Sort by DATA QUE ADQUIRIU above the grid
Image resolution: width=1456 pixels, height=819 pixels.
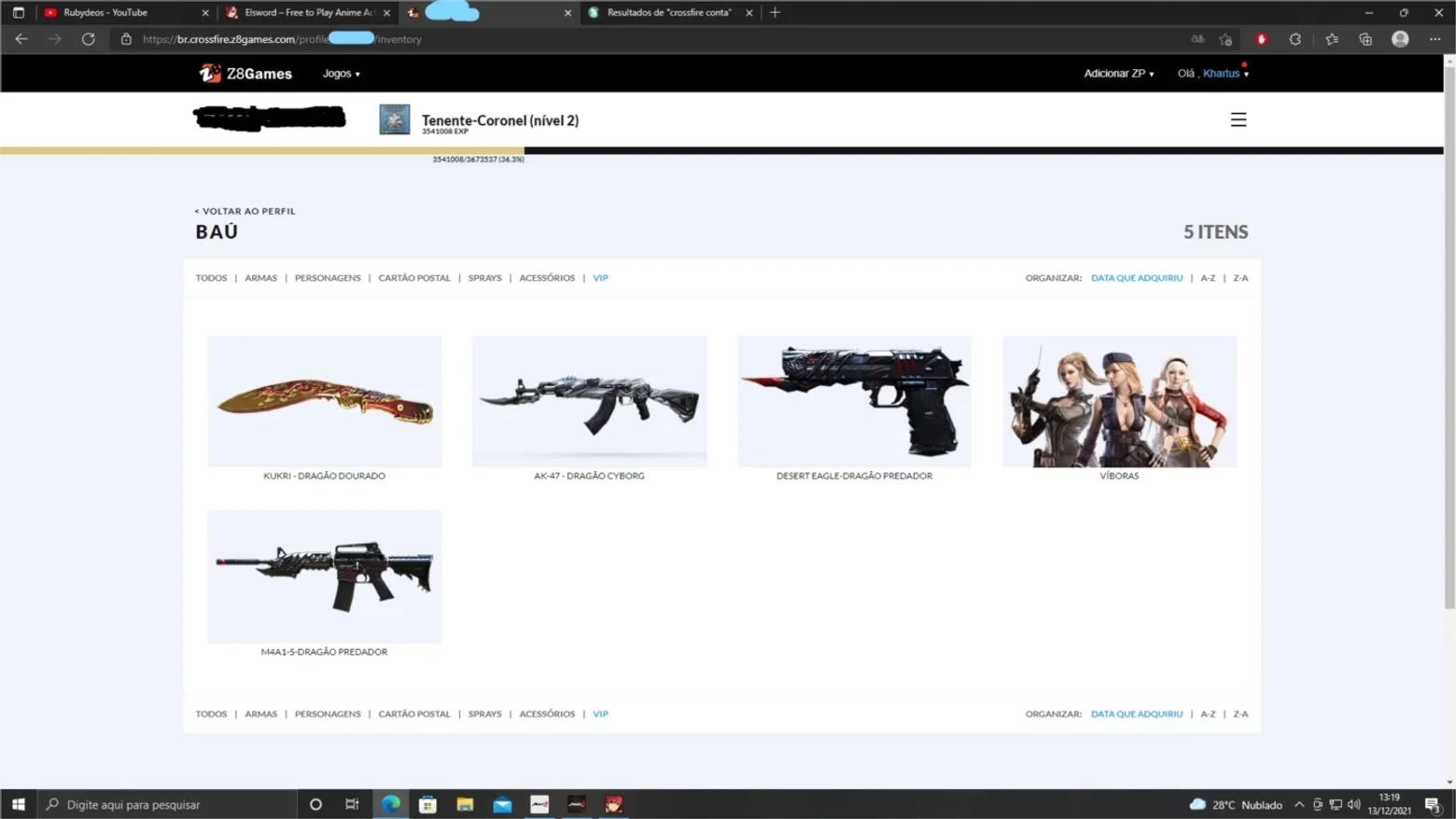(x=1137, y=278)
